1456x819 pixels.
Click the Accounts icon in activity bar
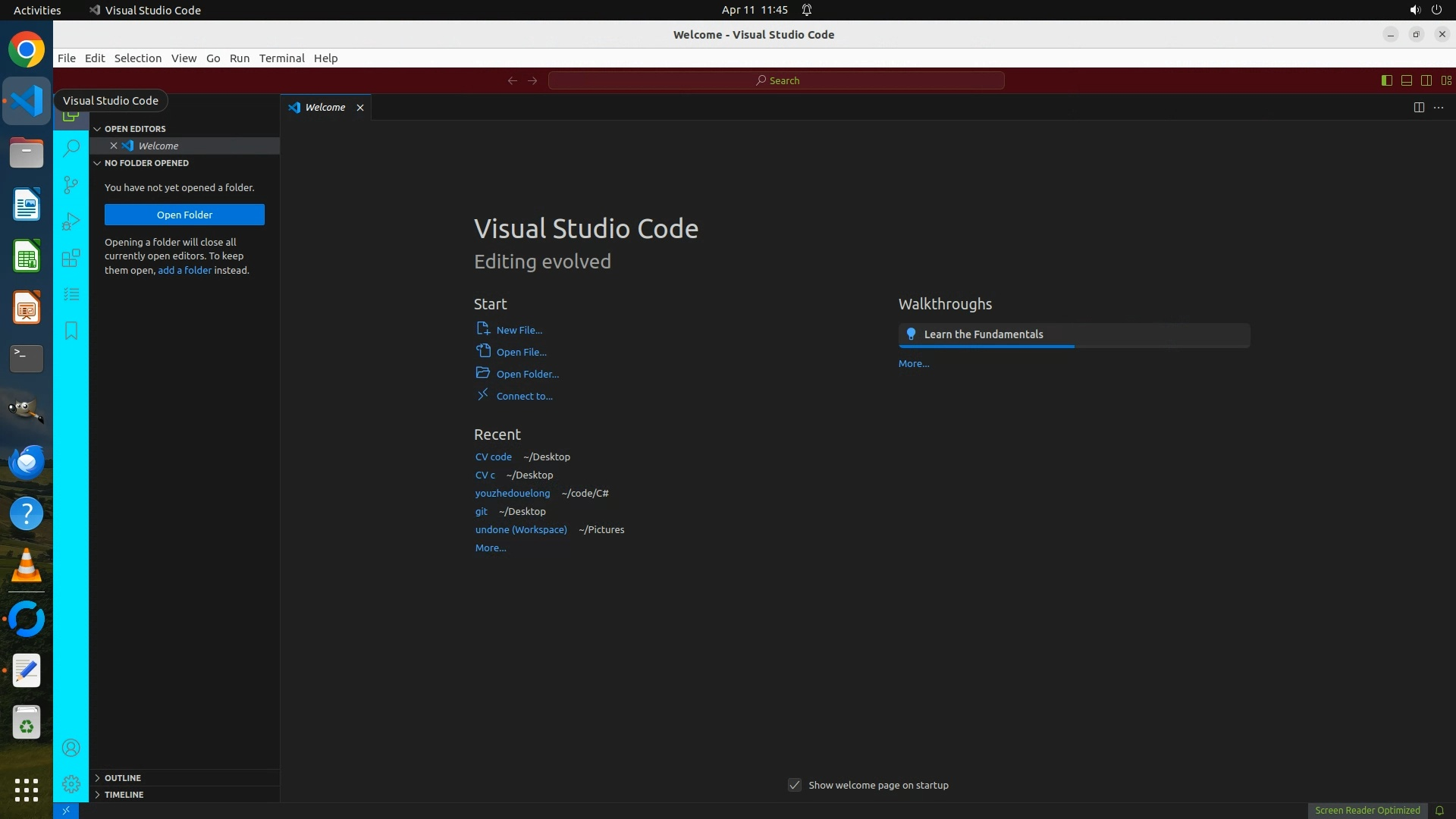pyautogui.click(x=71, y=748)
